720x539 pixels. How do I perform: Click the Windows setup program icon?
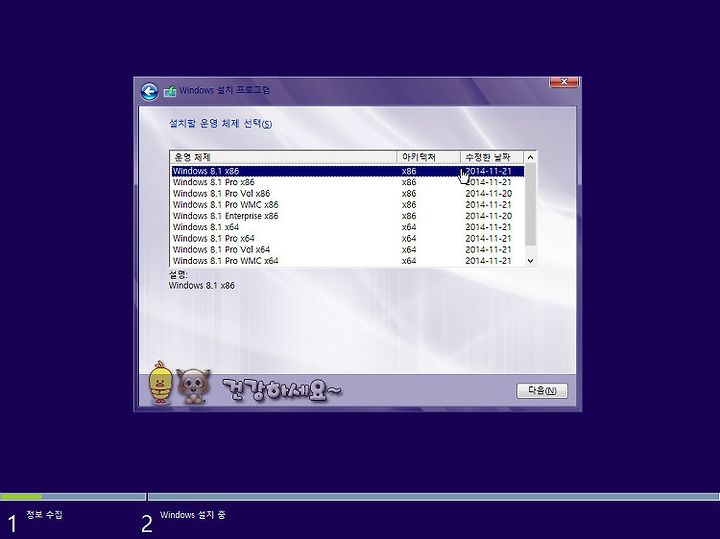click(x=170, y=91)
